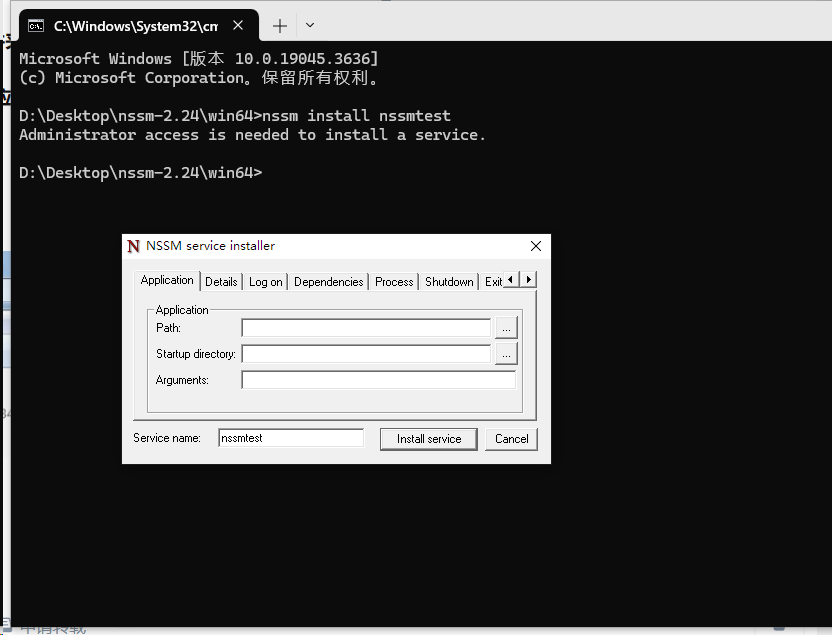Open the Process tab
832x635 pixels.
pos(393,281)
